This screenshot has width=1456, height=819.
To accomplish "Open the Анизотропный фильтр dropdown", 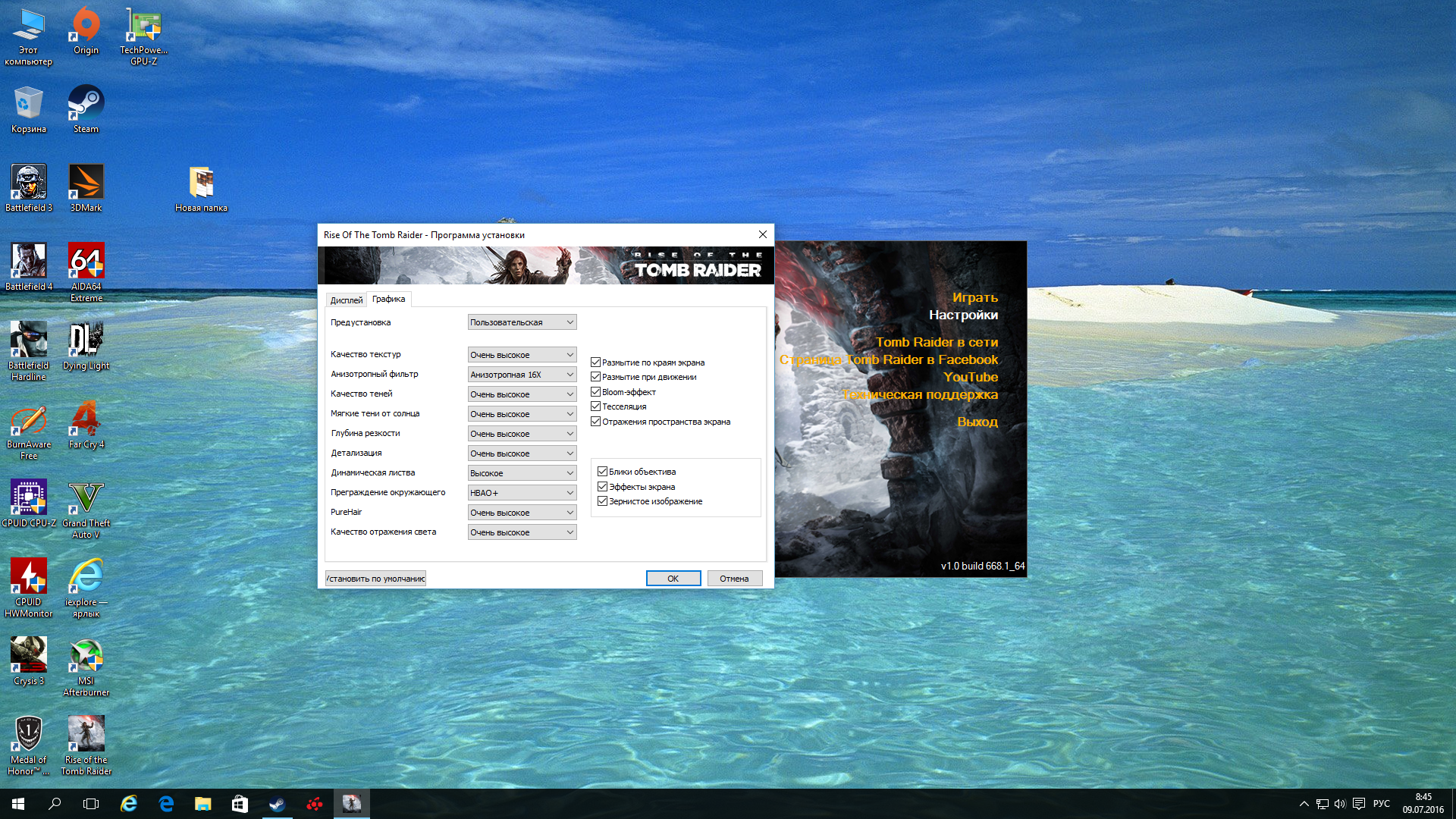I will 522,375.
